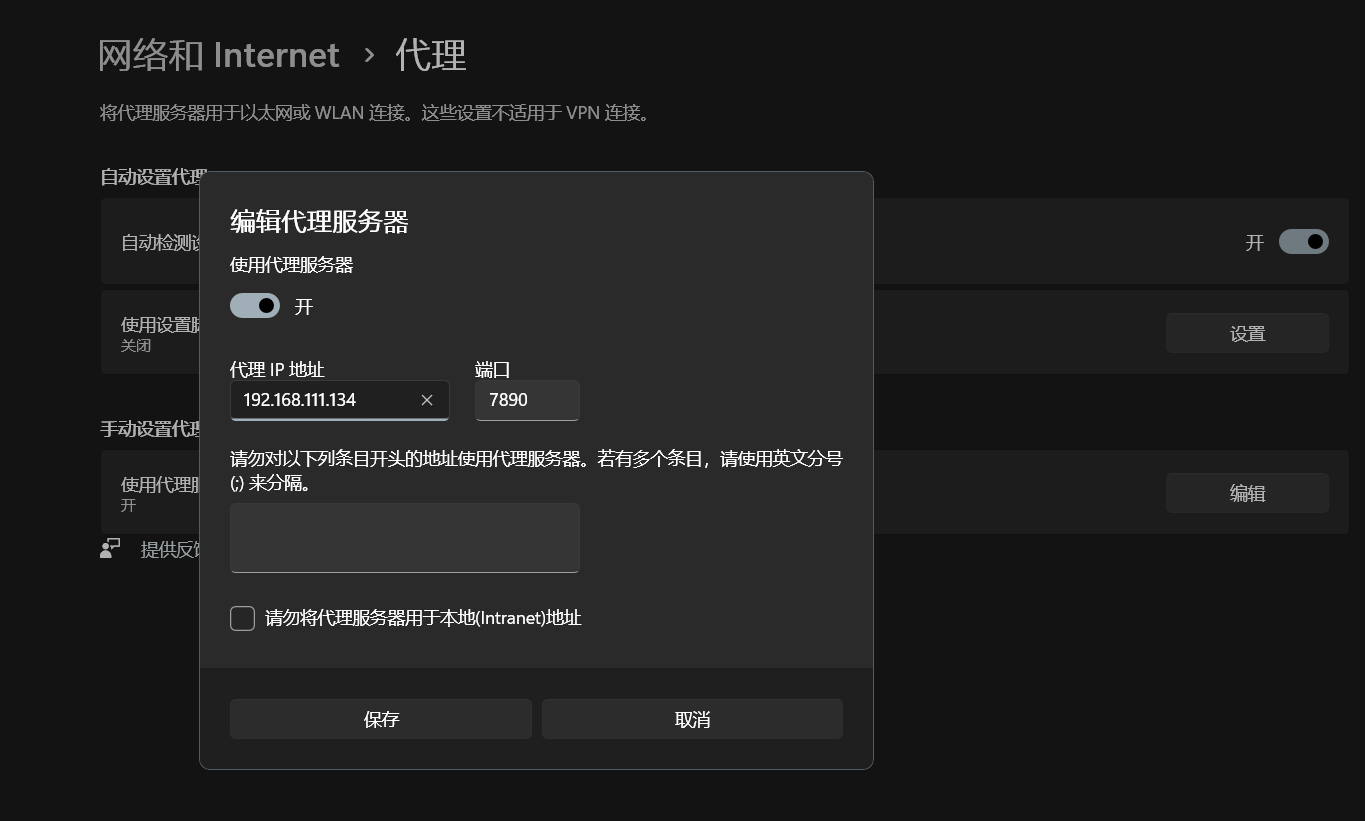The height and width of the screenshot is (821, 1365).
Task: Check 请勿将代理服务器用于本地(Intranet)地址 checkbox
Action: tap(243, 618)
